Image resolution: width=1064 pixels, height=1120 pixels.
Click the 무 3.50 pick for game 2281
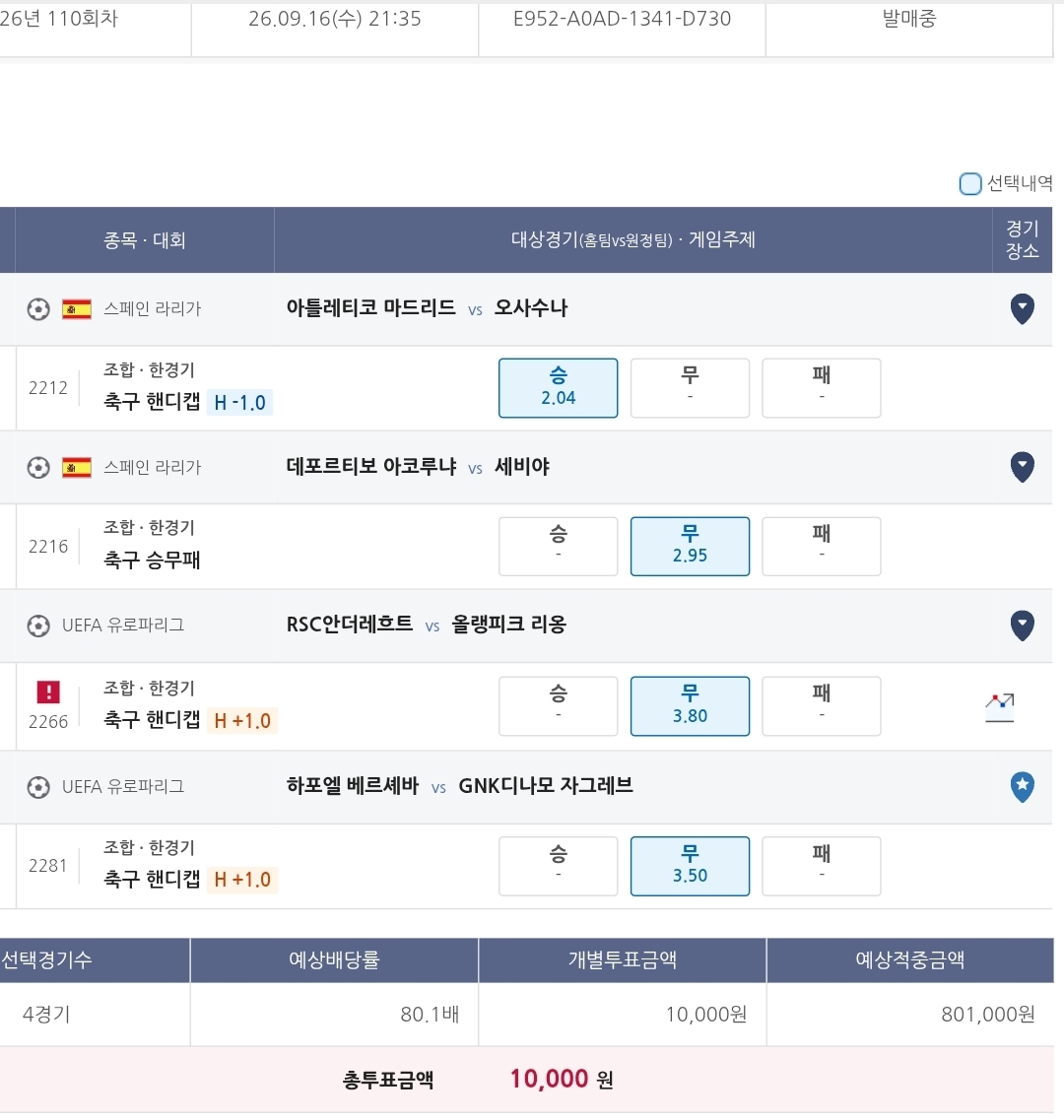click(690, 866)
